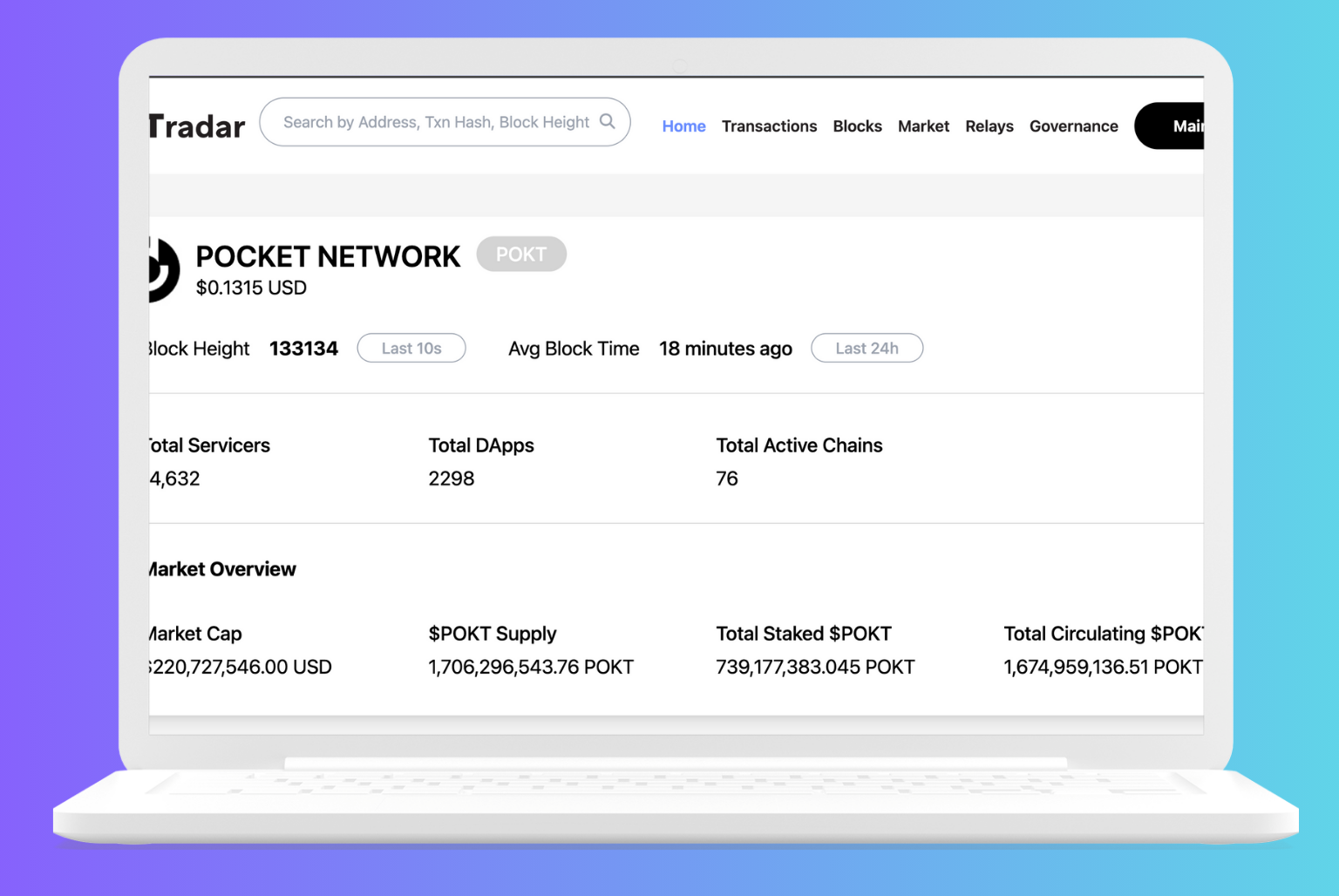Image resolution: width=1339 pixels, height=896 pixels.
Task: Click the Avg Block Time label
Action: 574,349
